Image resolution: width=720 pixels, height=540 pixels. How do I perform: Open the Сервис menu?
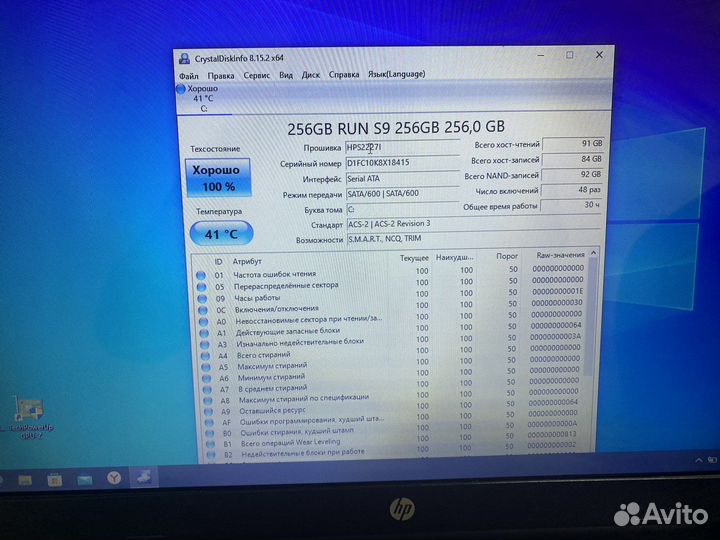257,75
